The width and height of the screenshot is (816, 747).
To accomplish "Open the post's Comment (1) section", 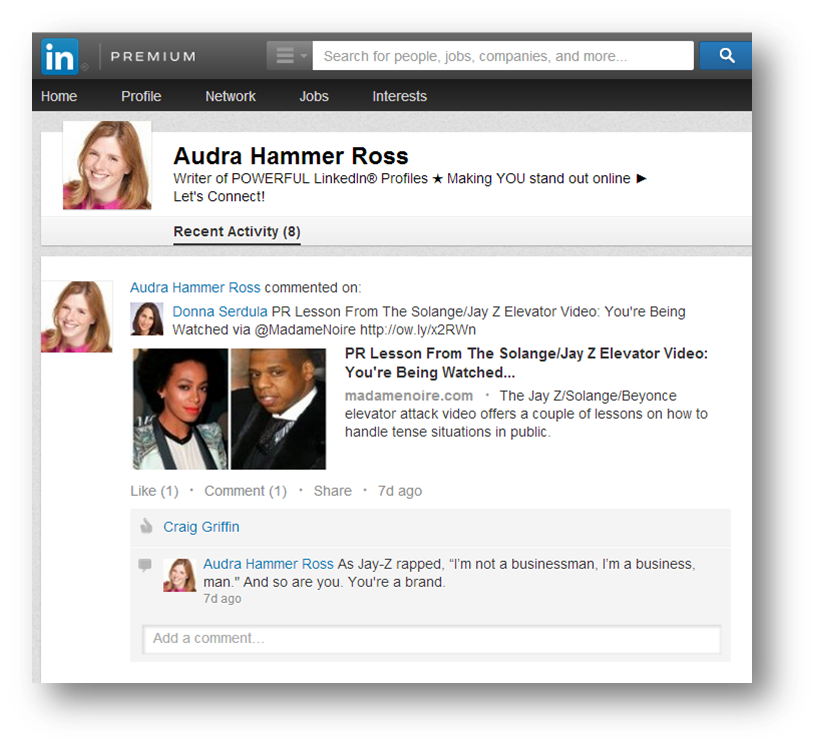I will 245,490.
